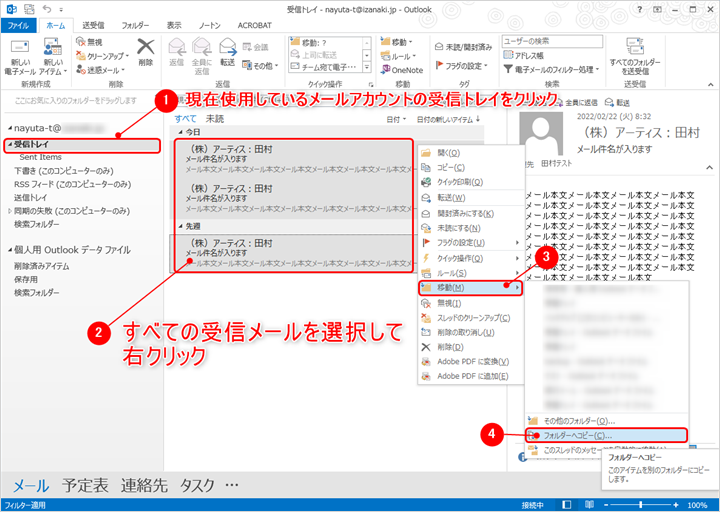This screenshot has height=512, width=720.
Task: Collapse the 今日 message group
Action: coord(180,132)
